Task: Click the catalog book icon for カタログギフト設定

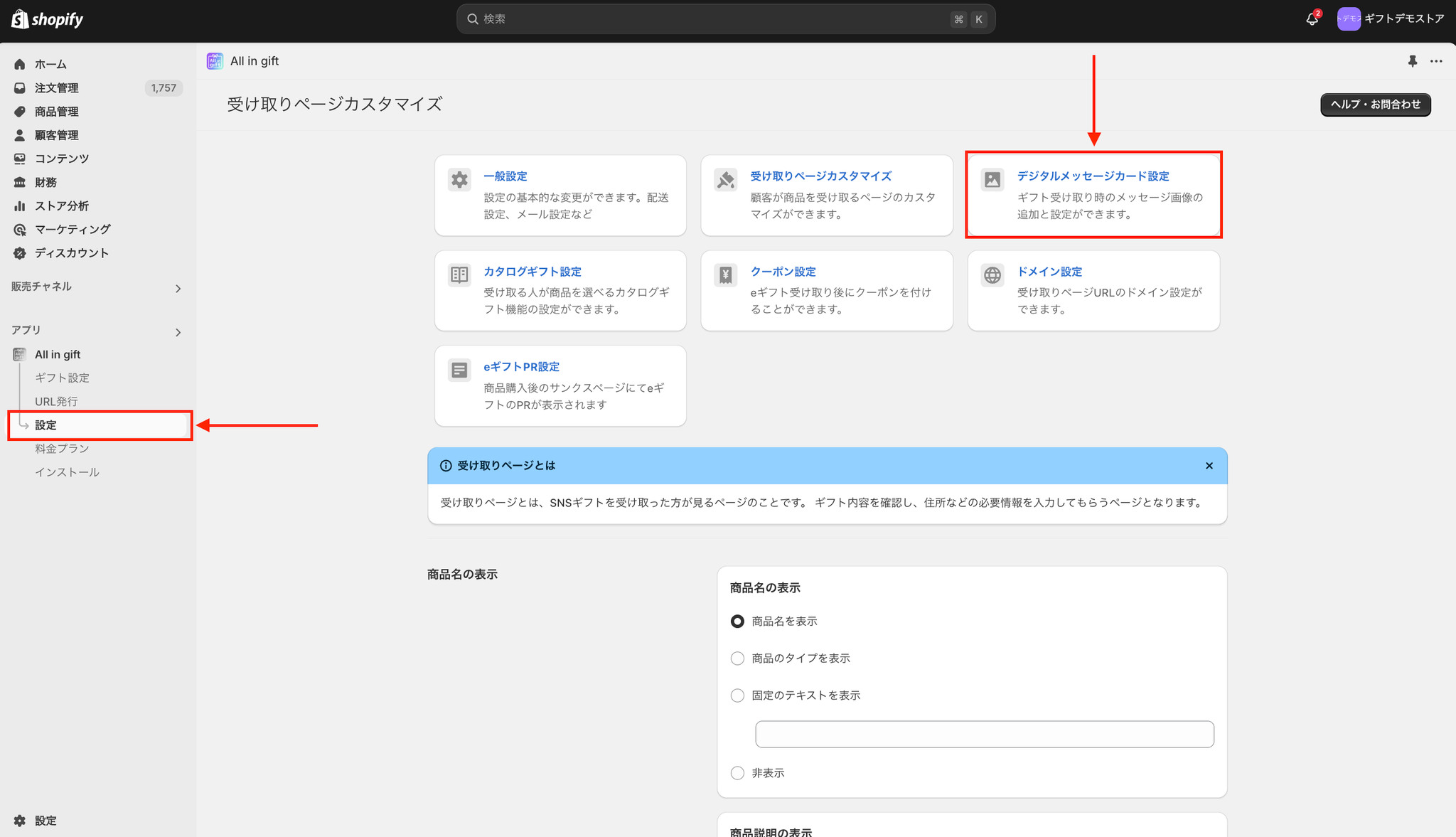Action: [460, 275]
